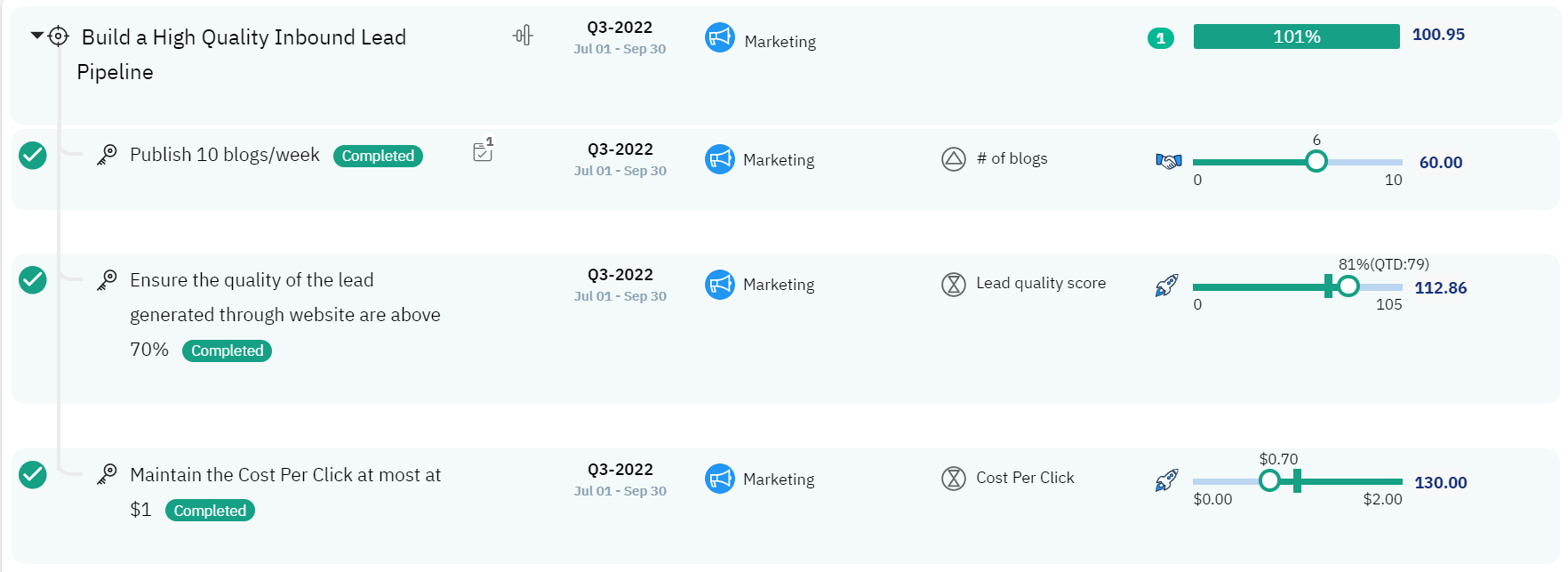Viewport: 1568px width, 572px height.
Task: Click the hourglass icon next to Lead quality score
Action: pyautogui.click(x=953, y=284)
